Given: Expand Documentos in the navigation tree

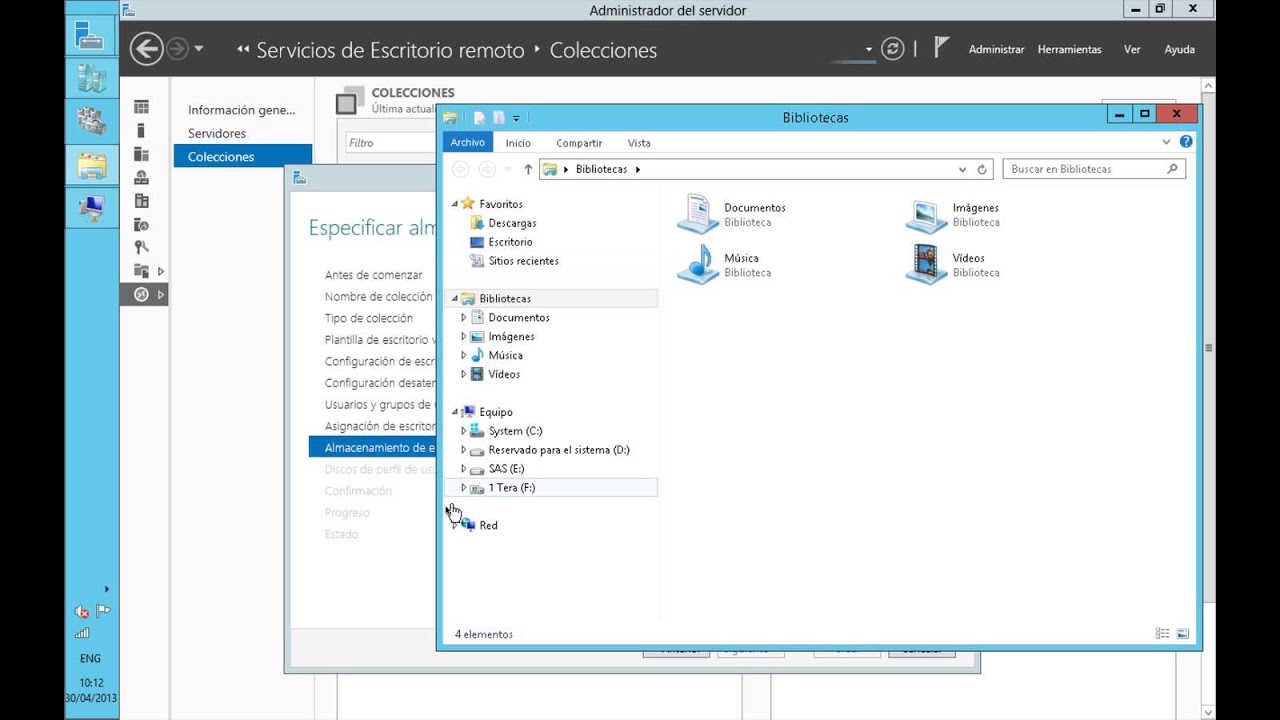Looking at the screenshot, I should 463,318.
